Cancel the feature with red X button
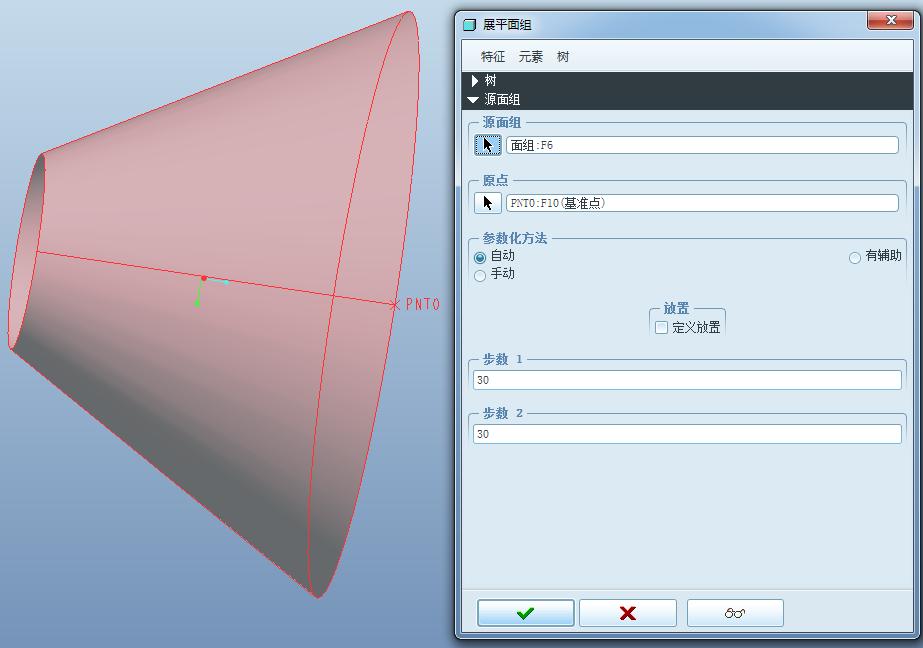The image size is (923, 648). click(628, 612)
